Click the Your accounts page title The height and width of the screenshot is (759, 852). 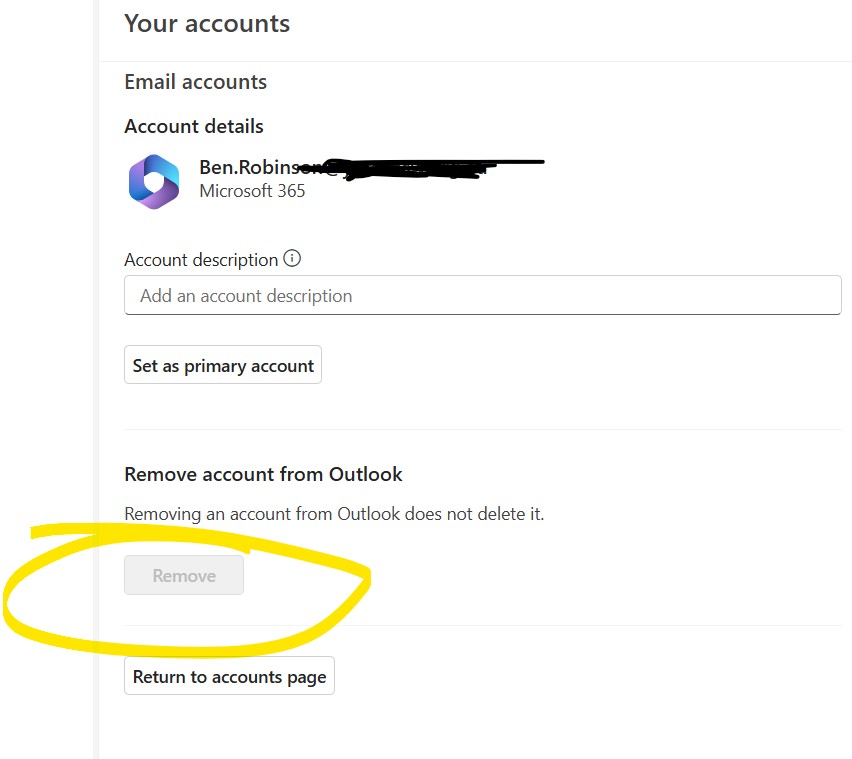click(x=207, y=23)
